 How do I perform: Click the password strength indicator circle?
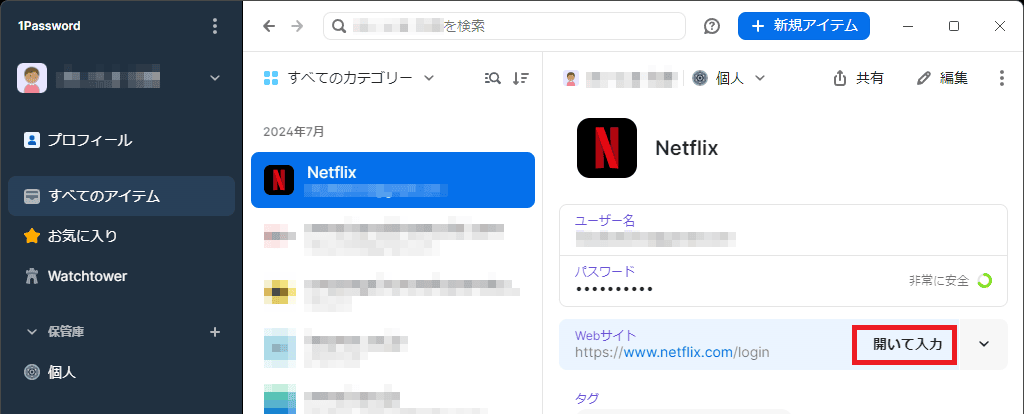(x=984, y=281)
